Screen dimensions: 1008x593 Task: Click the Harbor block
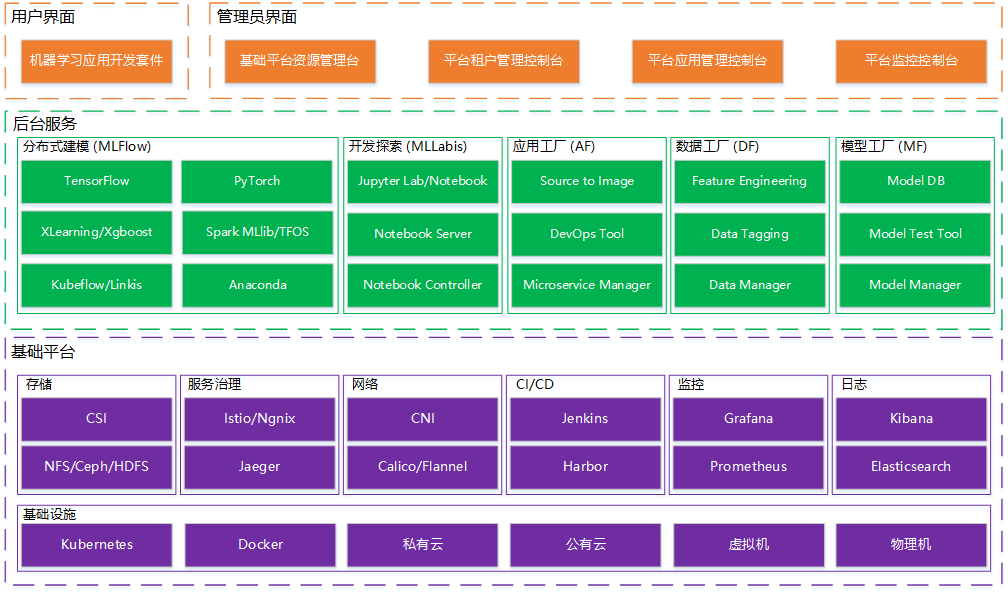[x=586, y=467]
